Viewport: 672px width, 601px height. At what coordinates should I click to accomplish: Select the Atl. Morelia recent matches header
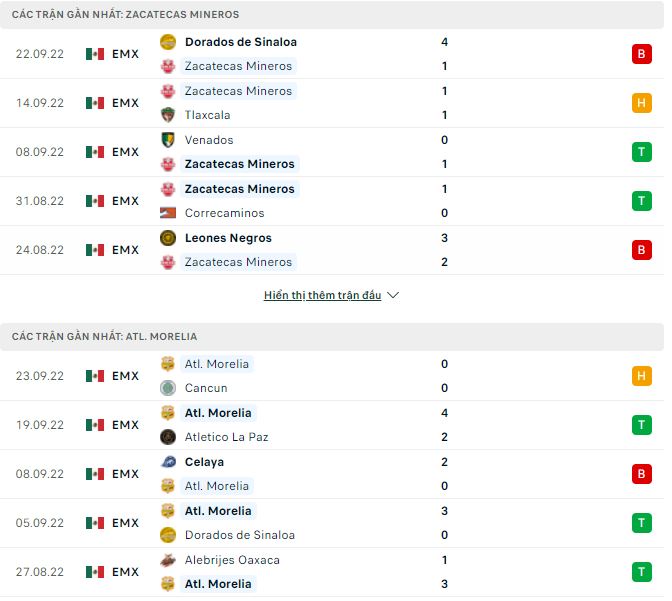[105, 337]
